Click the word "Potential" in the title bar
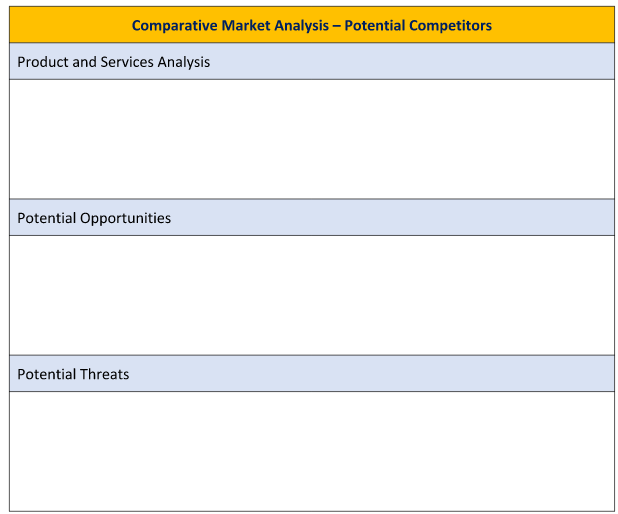Screen dimensions: 618x514 pyautogui.click(x=377, y=25)
